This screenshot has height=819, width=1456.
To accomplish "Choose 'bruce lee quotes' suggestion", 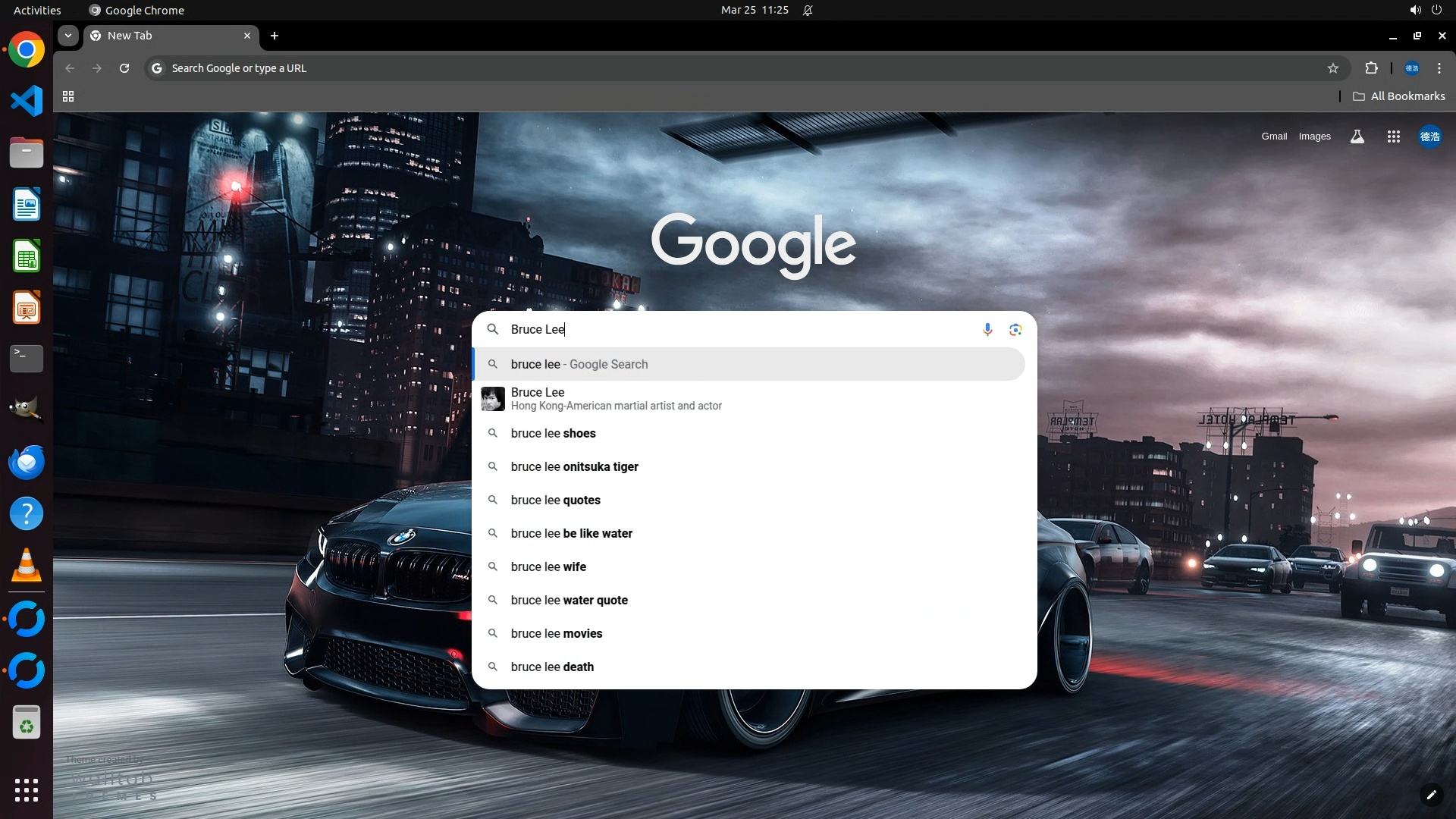I will point(556,500).
